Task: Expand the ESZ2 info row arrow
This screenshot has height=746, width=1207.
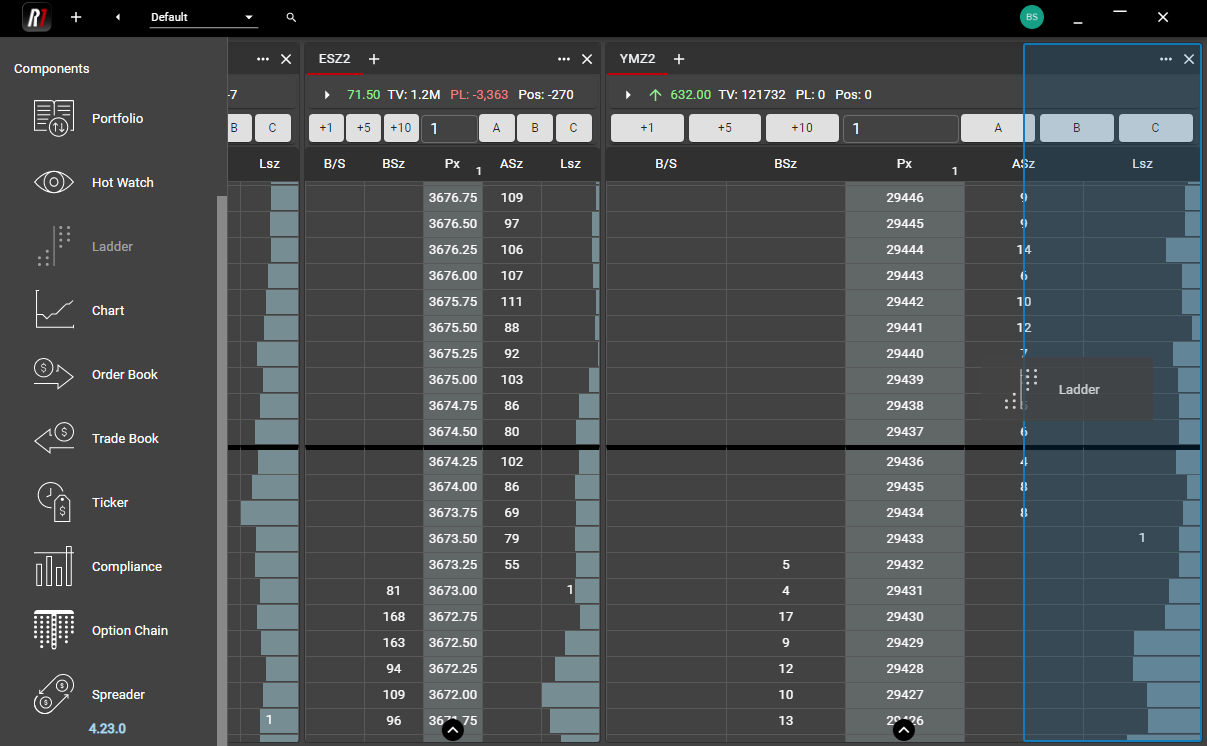Action: (327, 95)
